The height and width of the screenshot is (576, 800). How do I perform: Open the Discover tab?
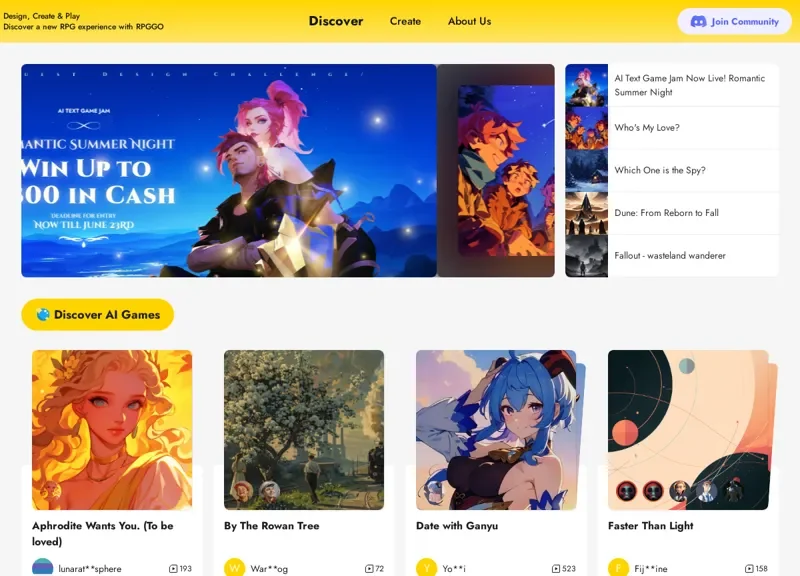(x=336, y=21)
